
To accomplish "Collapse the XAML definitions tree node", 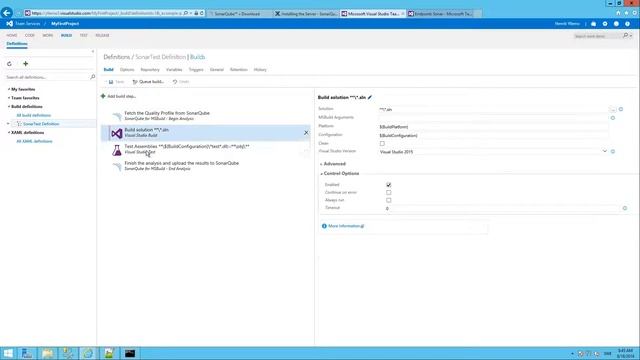I will (x=9, y=133).
